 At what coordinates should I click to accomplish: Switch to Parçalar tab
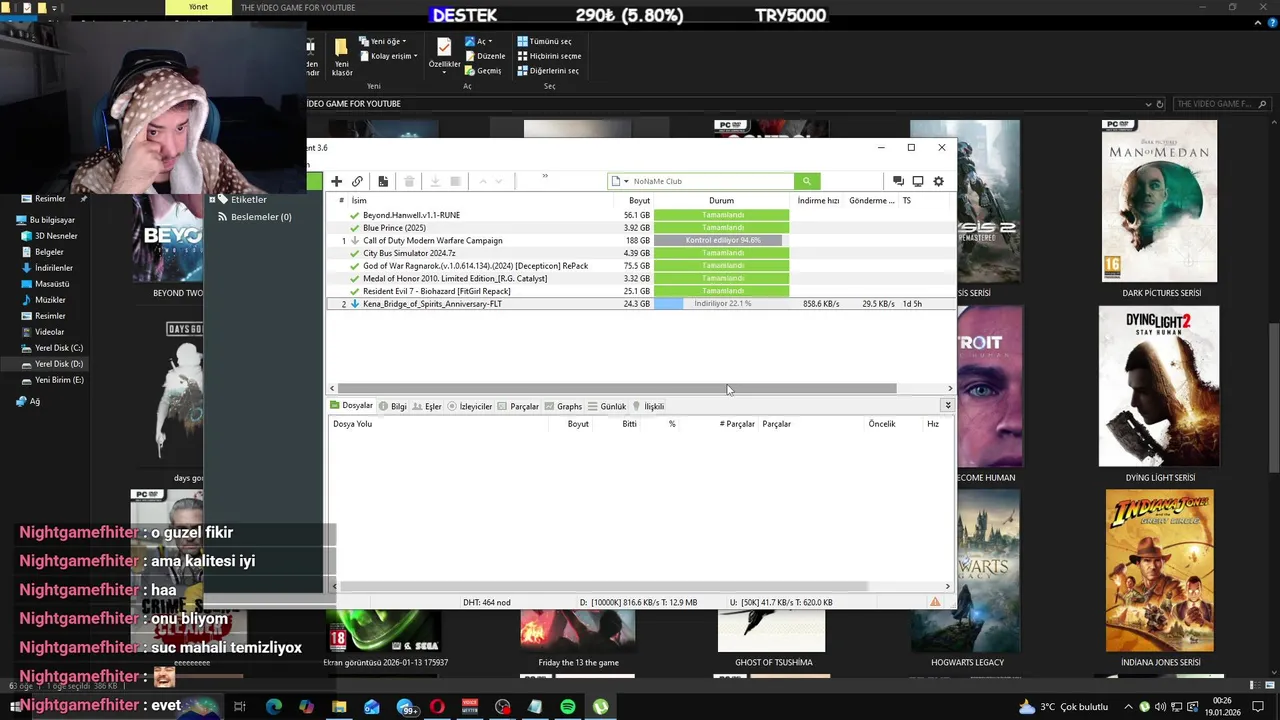[518, 406]
